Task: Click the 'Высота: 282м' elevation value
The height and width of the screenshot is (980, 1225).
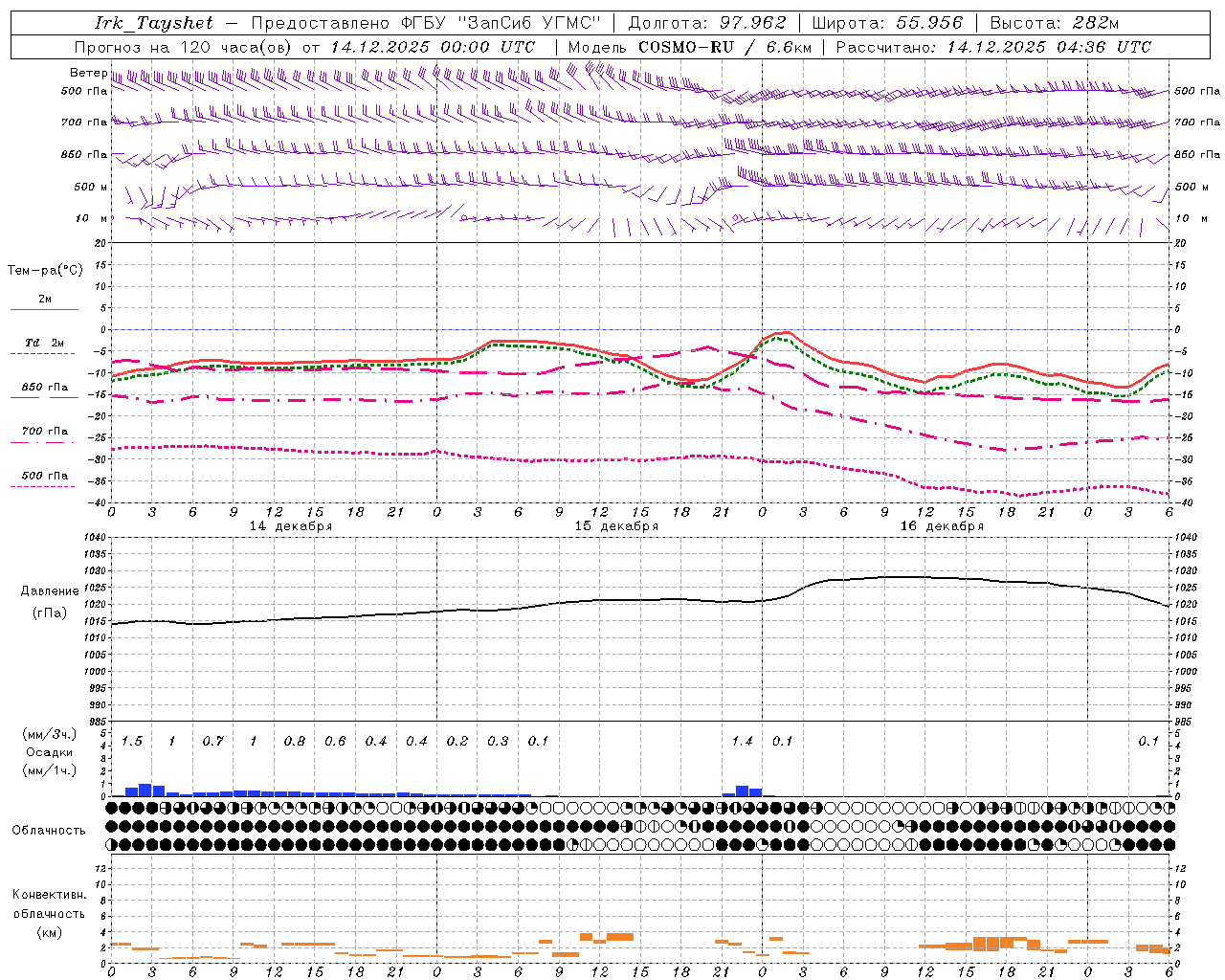Action: (1055, 23)
